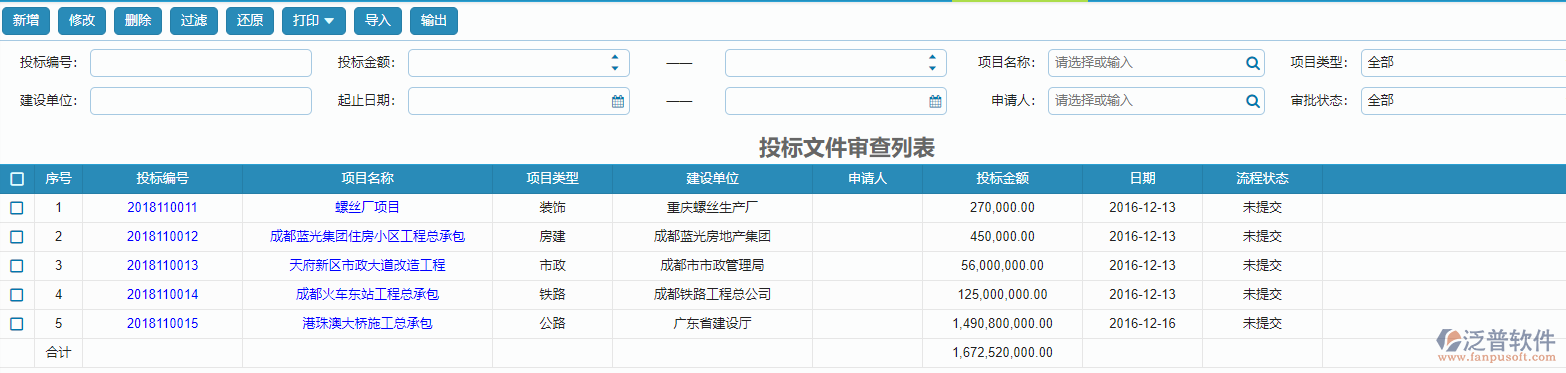Sort by 投标编号 column header
The width and height of the screenshot is (1566, 373).
point(162,179)
